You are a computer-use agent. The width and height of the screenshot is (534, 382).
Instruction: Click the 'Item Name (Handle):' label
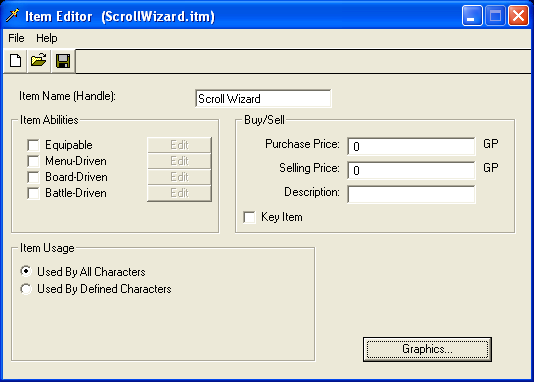pyautogui.click(x=67, y=96)
